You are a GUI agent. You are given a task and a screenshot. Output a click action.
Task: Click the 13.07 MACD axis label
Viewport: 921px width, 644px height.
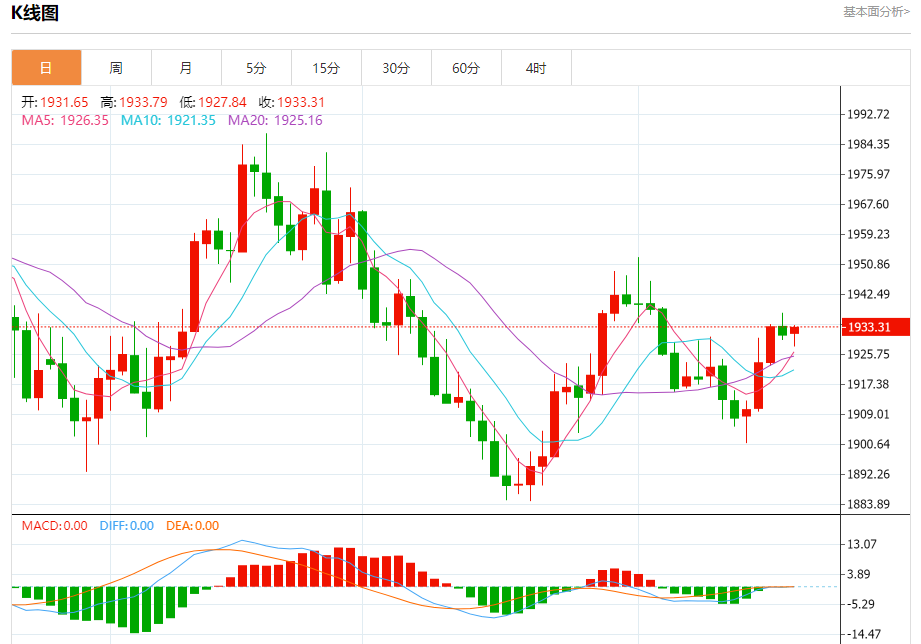tap(862, 544)
